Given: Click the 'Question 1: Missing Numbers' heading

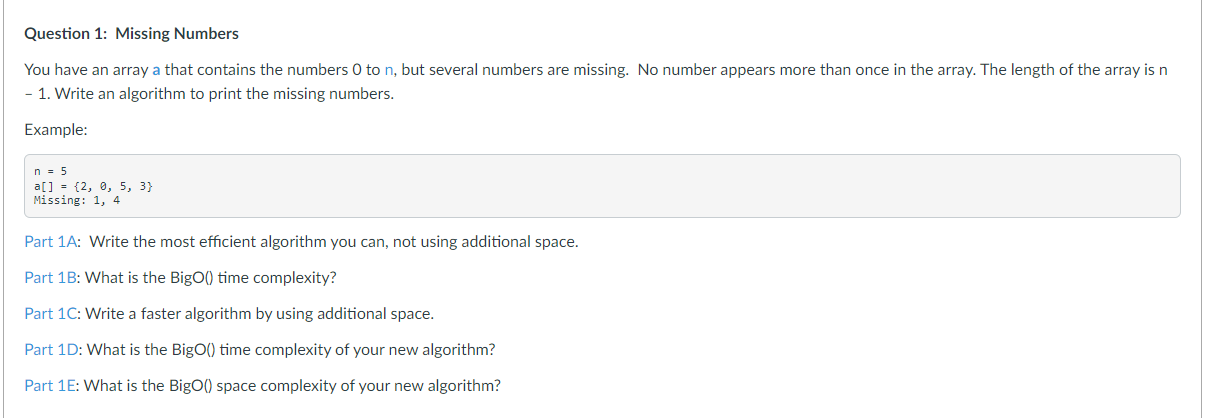Looking at the screenshot, I should 132,34.
